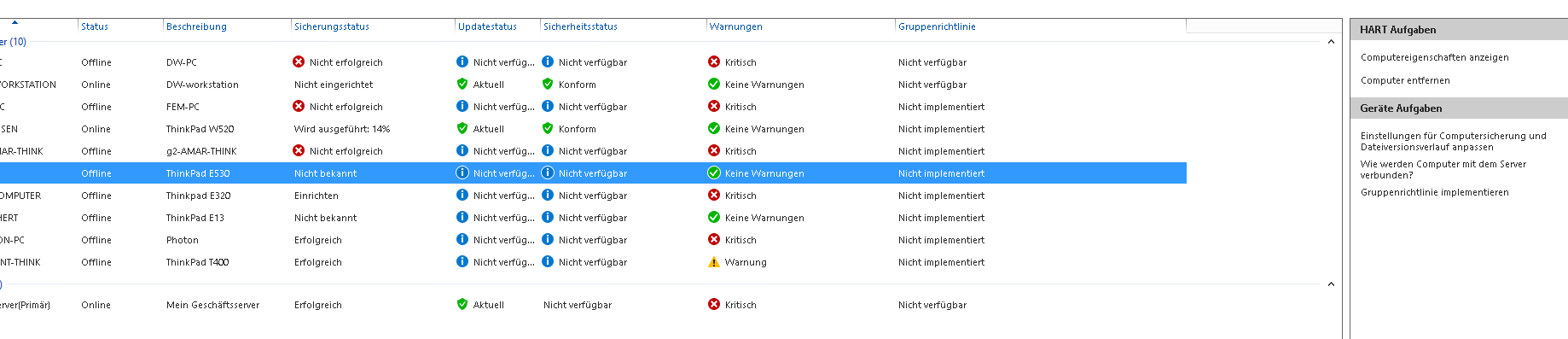This screenshot has height=339, width=1568.
Task: Click the red error icon in g2-AMAR-THINK's Sicherungsstatus
Action: (x=299, y=150)
